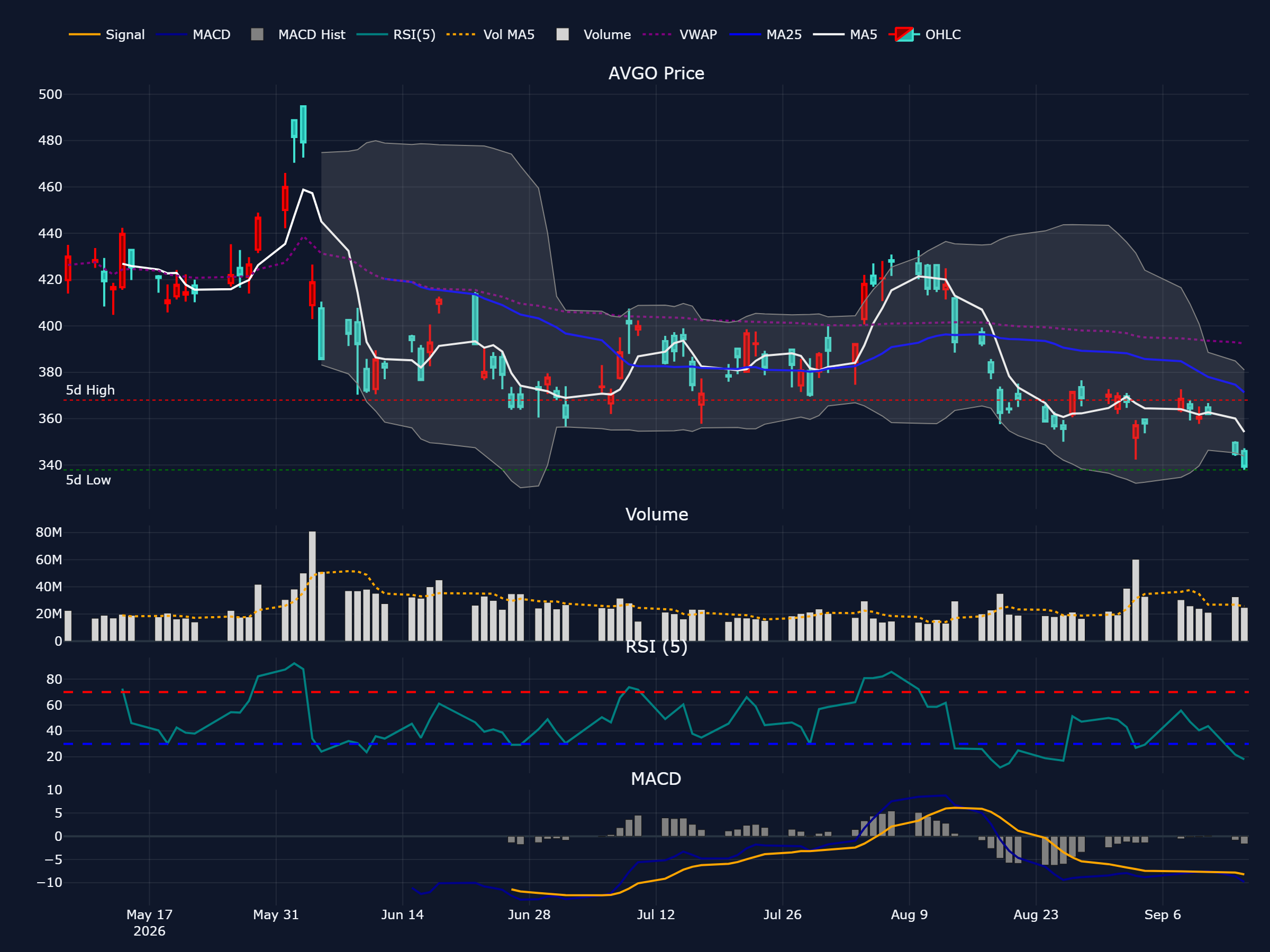Screen dimensions: 1270x952
Task: Toggle the MA25 legend entry
Action: tap(765, 34)
